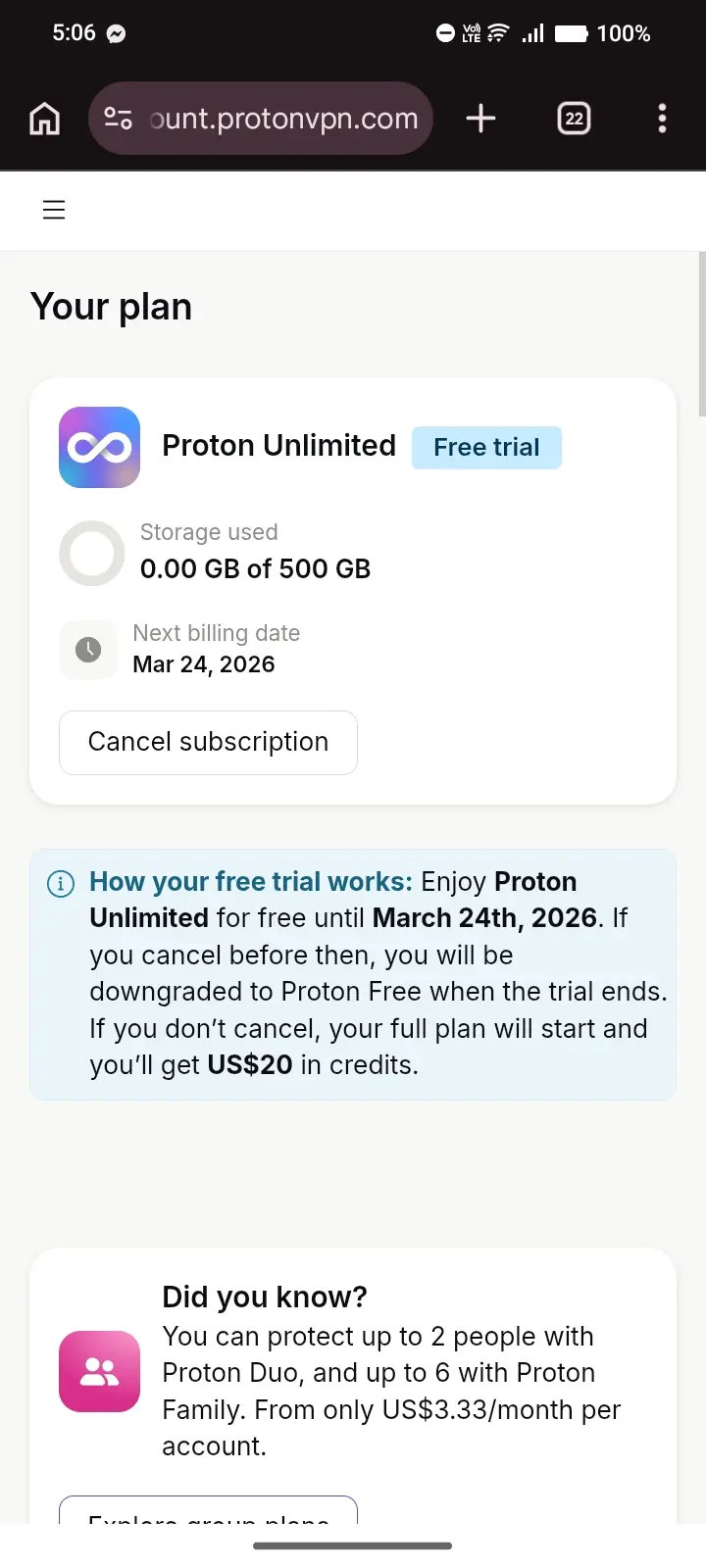Click the clock icon beside next billing date
The image size is (706, 1568).
tap(88, 649)
